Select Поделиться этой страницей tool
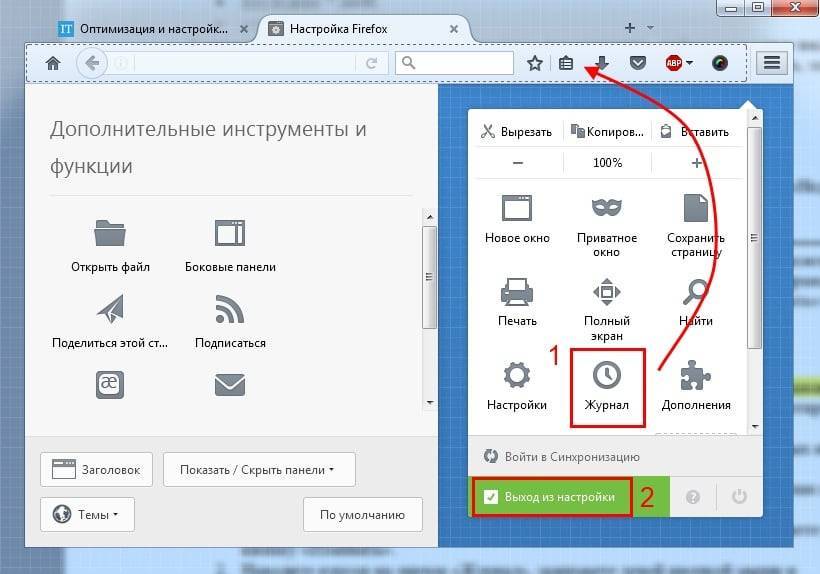 click(110, 321)
